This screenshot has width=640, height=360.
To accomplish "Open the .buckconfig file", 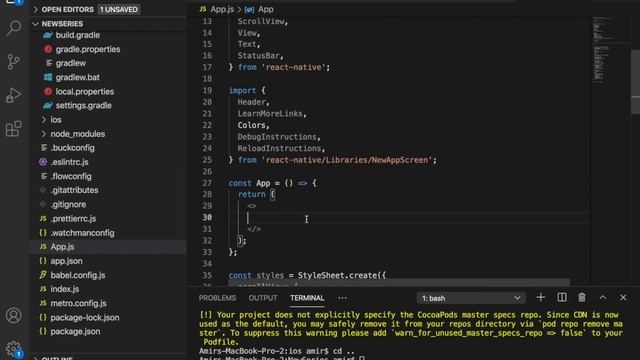I will [x=73, y=148].
